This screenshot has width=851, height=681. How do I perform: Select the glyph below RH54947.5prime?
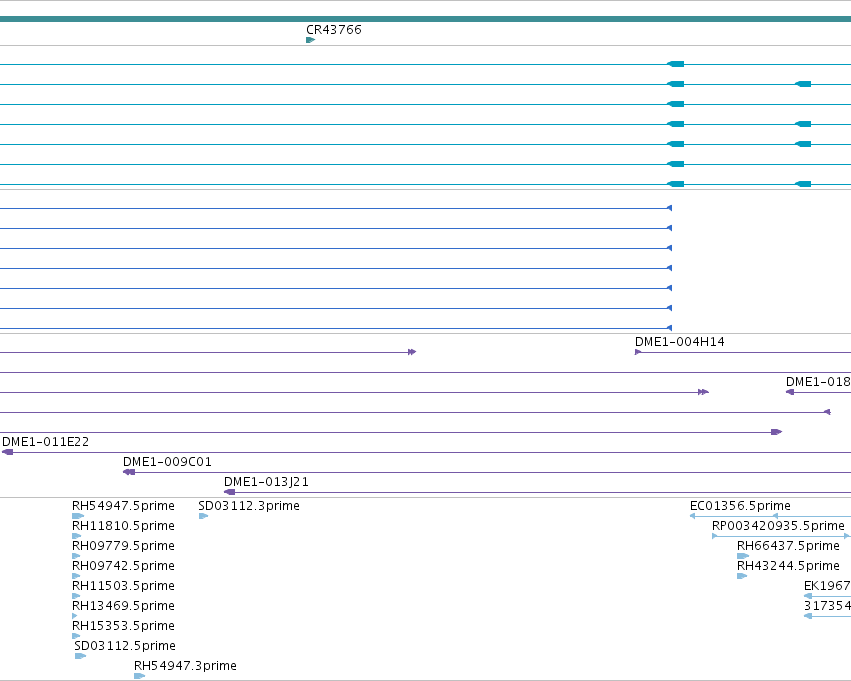[78, 516]
